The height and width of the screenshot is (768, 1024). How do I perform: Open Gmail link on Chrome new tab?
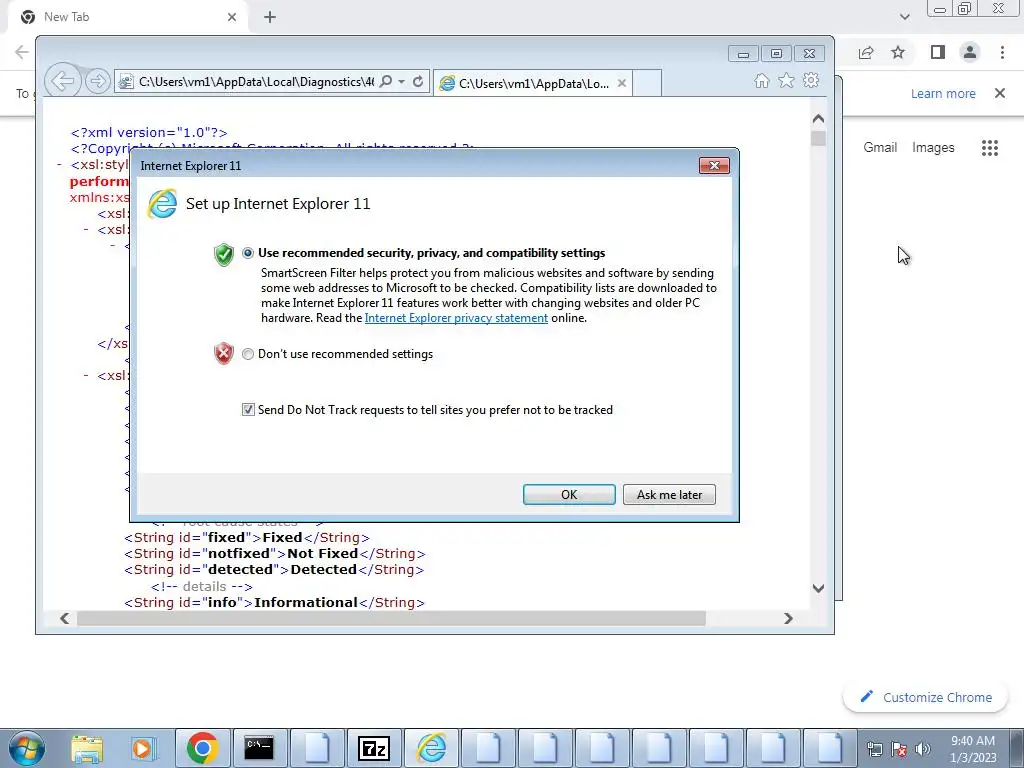click(880, 148)
